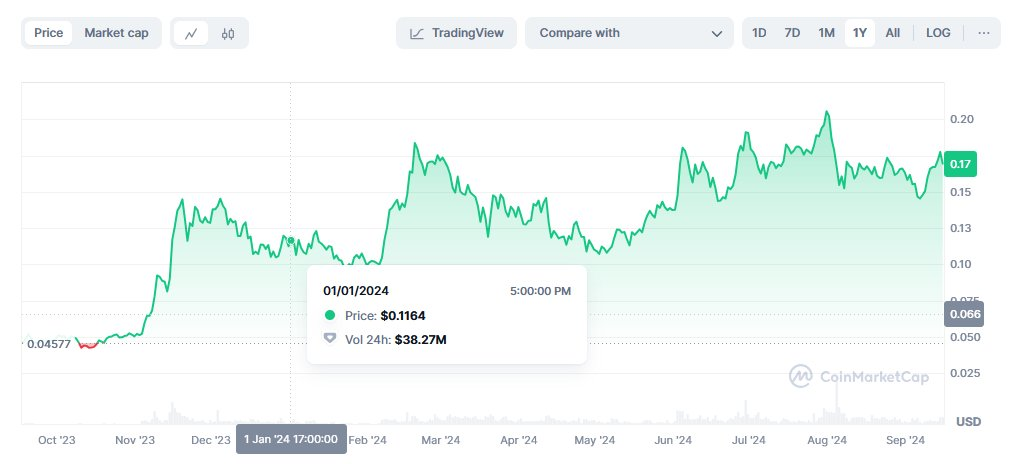This screenshot has height=464, width=1017.
Task: Choose the 1M time range
Action: coord(826,33)
